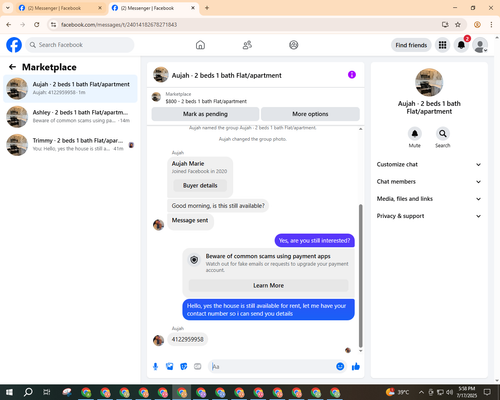This screenshot has height=400, width=500.
Task: Open Buyer details for Aujah Marie
Action: [200, 185]
